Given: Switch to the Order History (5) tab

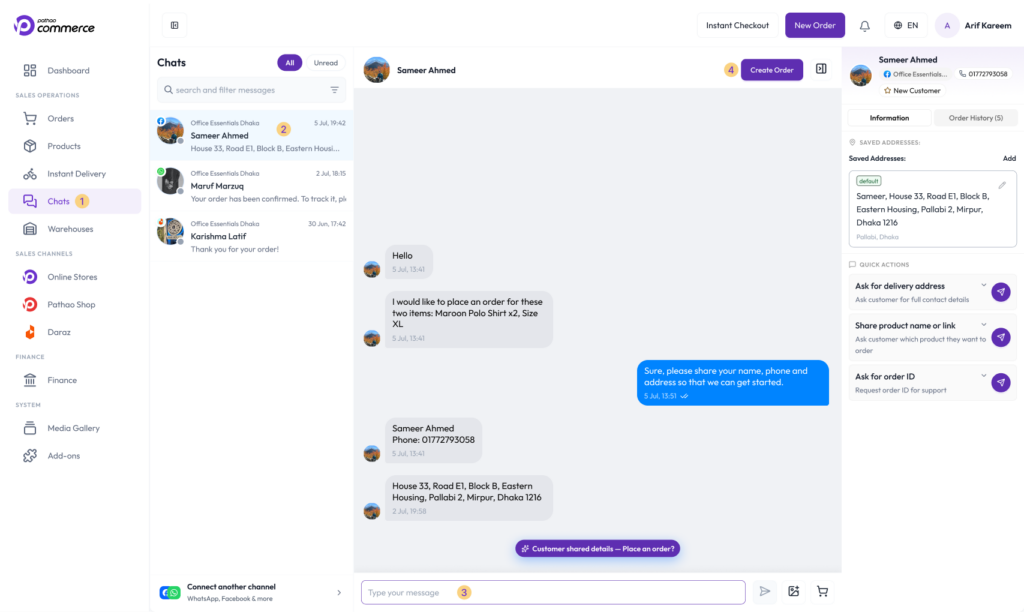Looking at the screenshot, I should click(x=975, y=118).
